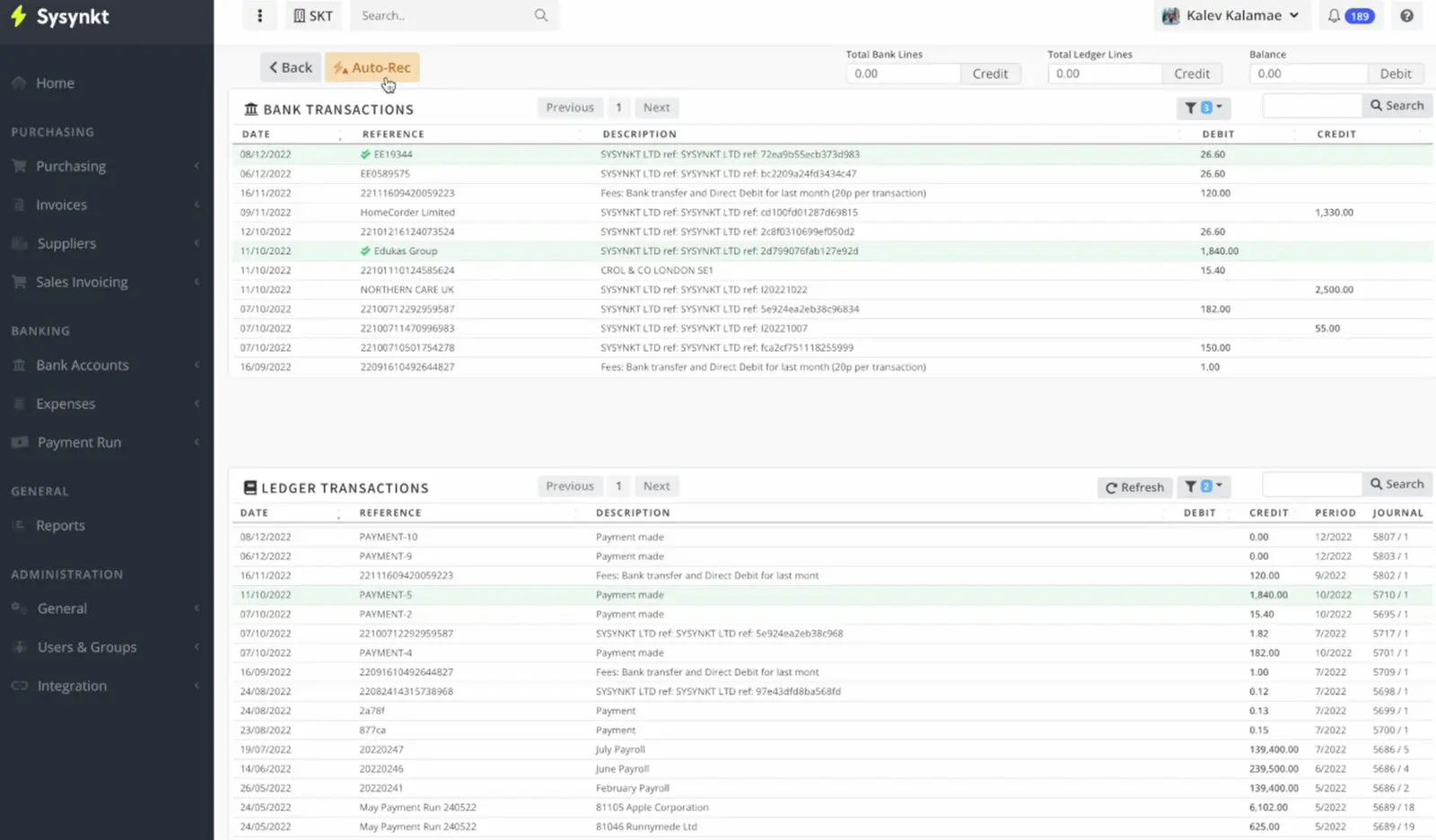Click the Home sidebar icon
1436x840 pixels.
[19, 83]
